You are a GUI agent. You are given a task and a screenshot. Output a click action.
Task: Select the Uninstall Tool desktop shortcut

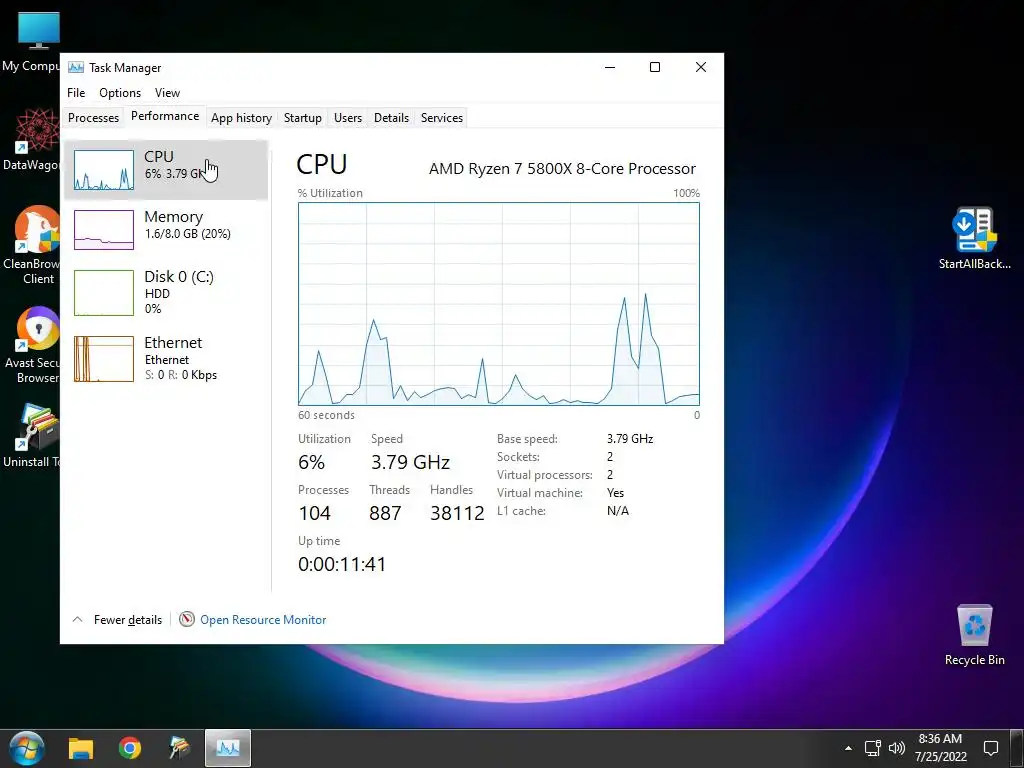click(31, 436)
